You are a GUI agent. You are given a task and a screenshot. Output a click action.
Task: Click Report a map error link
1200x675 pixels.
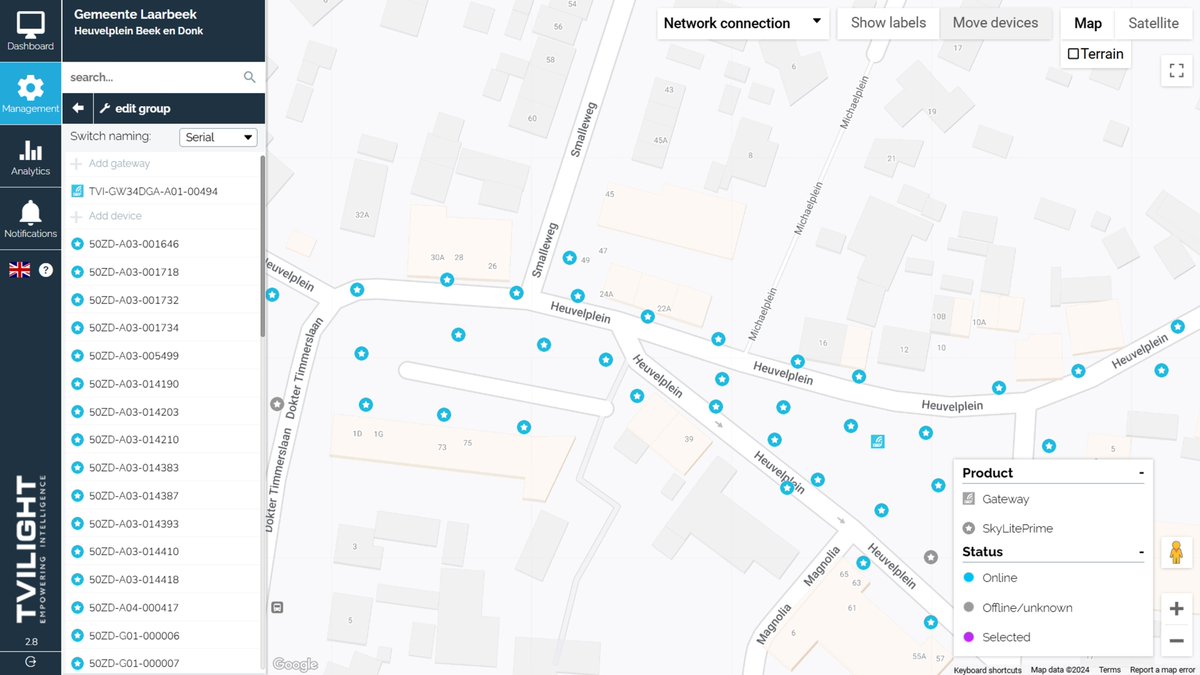(x=1163, y=670)
